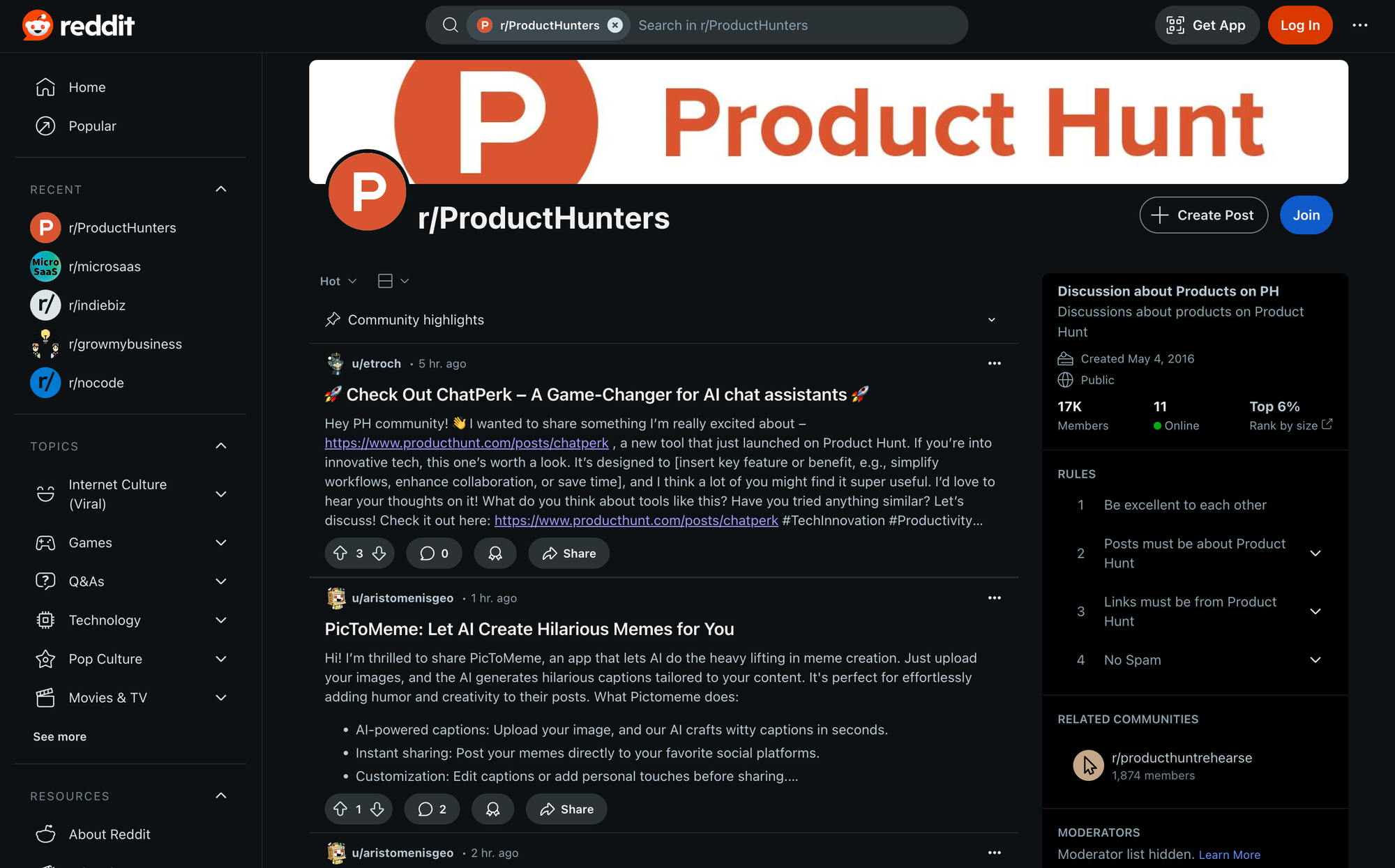
Task: Open the Learn More moderators link
Action: tap(1229, 855)
